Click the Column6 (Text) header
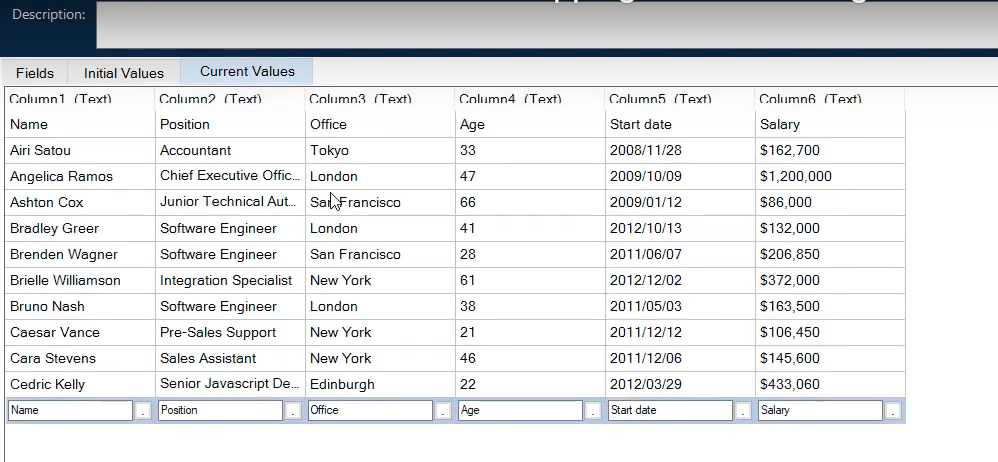 coord(829,99)
